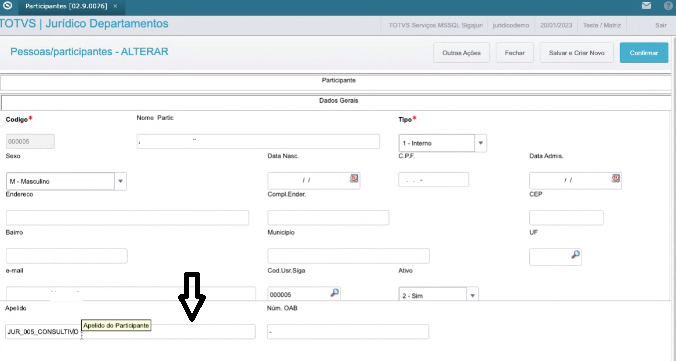Focus the CEP input field

(x=566, y=218)
